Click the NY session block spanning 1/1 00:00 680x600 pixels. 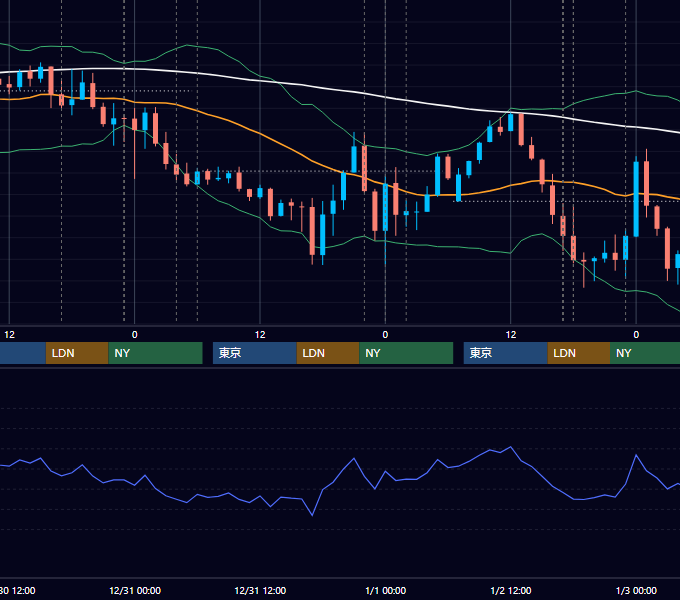(x=406, y=353)
